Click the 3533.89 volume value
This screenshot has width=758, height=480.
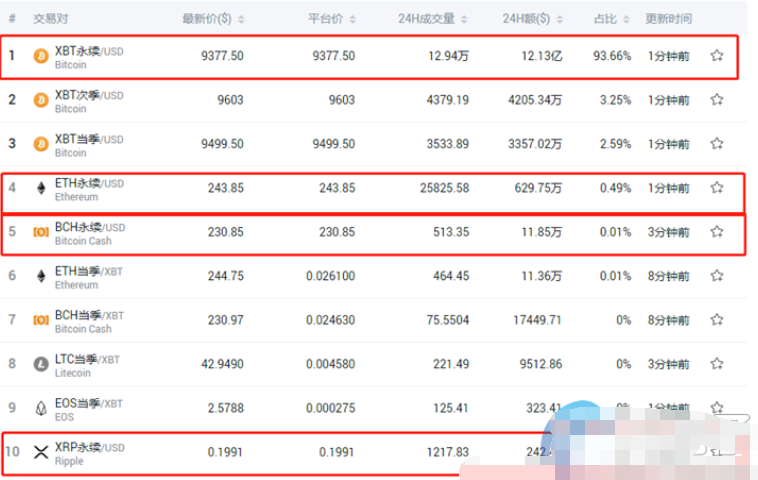coord(448,144)
